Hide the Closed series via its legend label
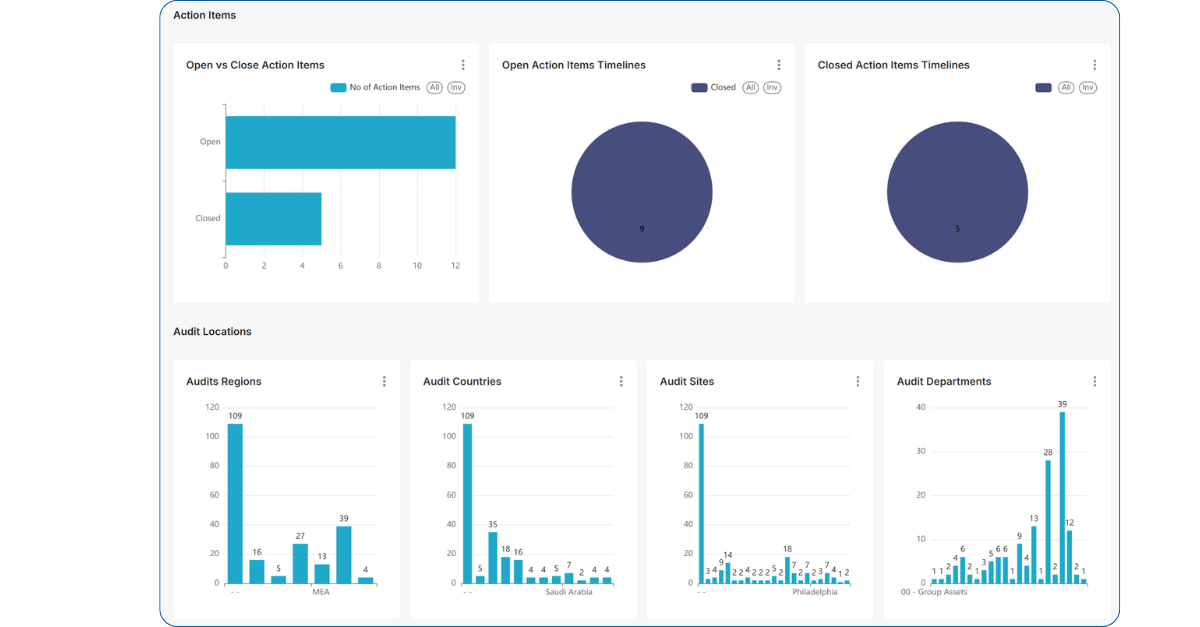This screenshot has width=1200, height=627. (x=724, y=87)
